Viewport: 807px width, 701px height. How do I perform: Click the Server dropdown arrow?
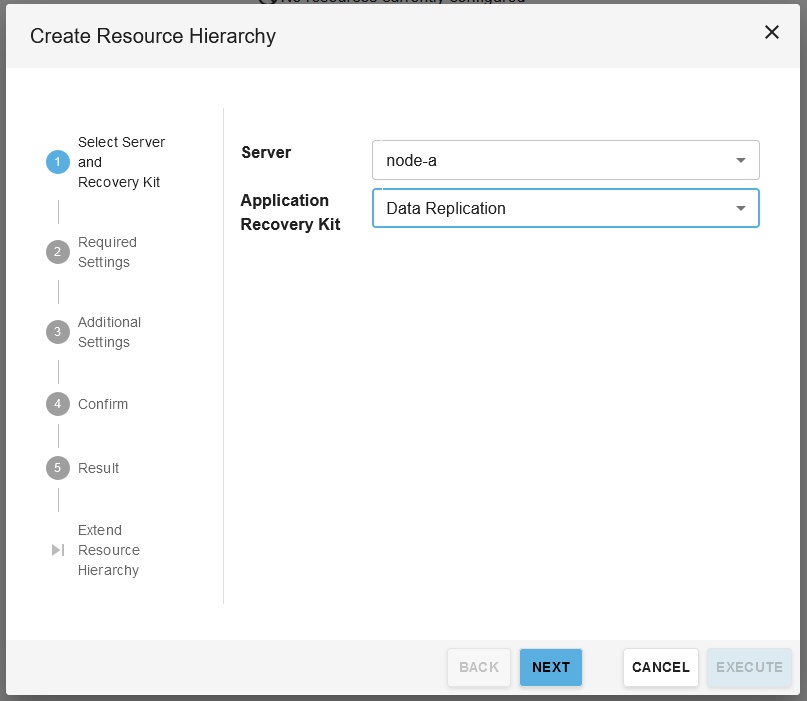click(x=741, y=160)
